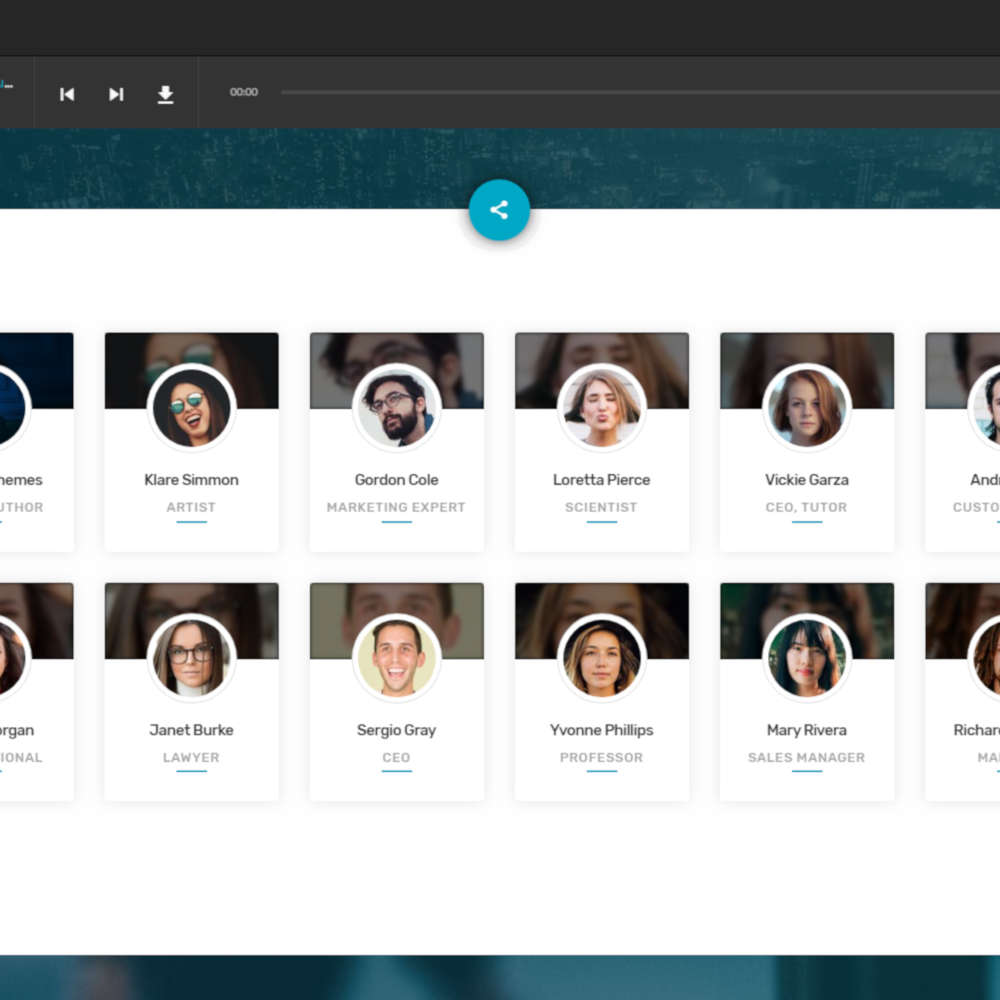Click the skip to next track icon
Image resolution: width=1000 pixels, height=1000 pixels.
point(116,94)
